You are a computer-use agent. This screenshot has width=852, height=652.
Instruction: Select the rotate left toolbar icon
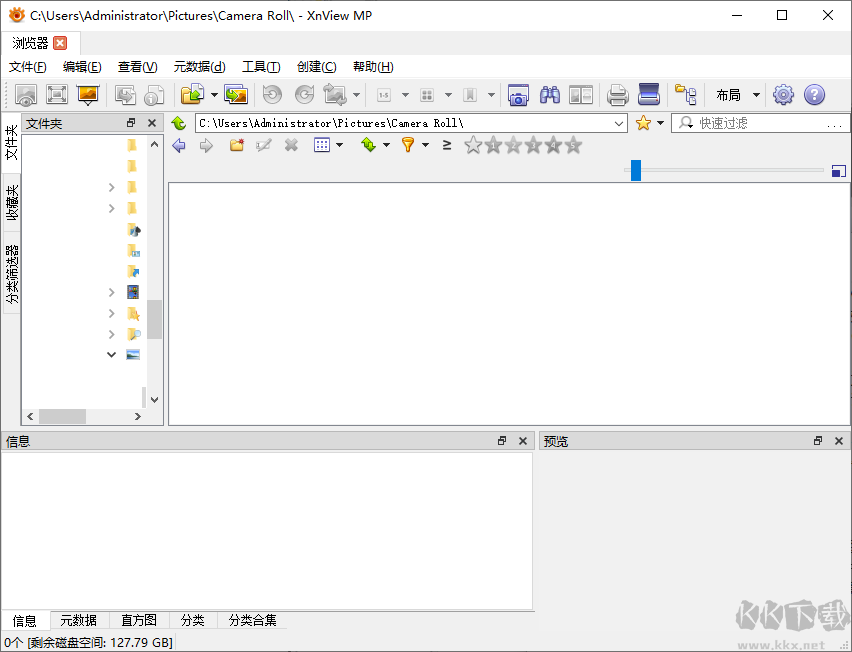pos(272,95)
